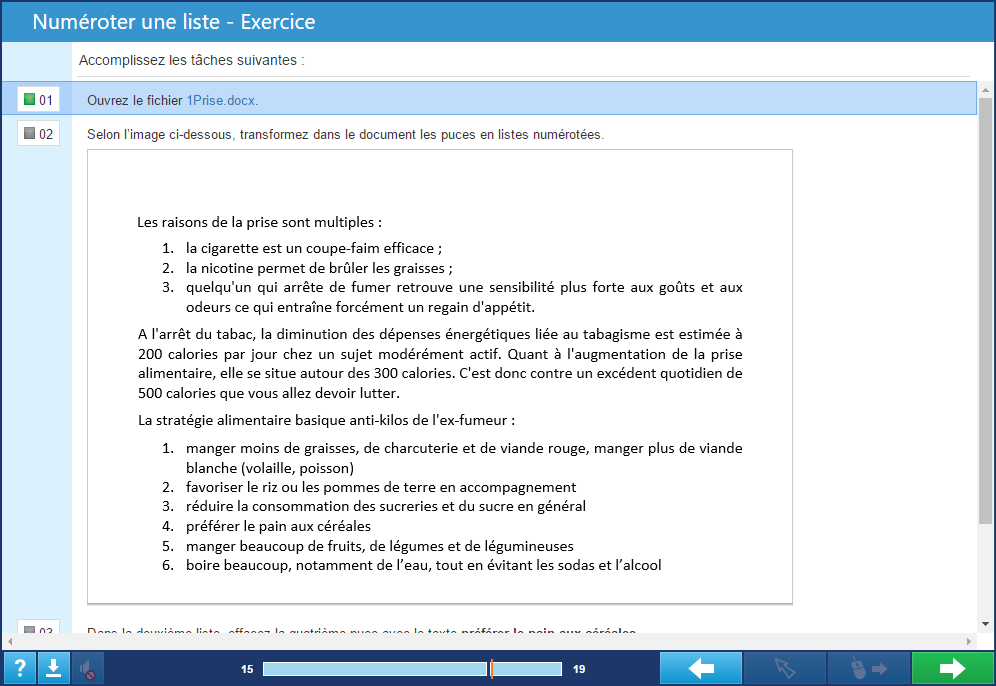The height and width of the screenshot is (686, 996).
Task: Click 'réduire la consommation des sucreries' item
Action: pos(386,506)
